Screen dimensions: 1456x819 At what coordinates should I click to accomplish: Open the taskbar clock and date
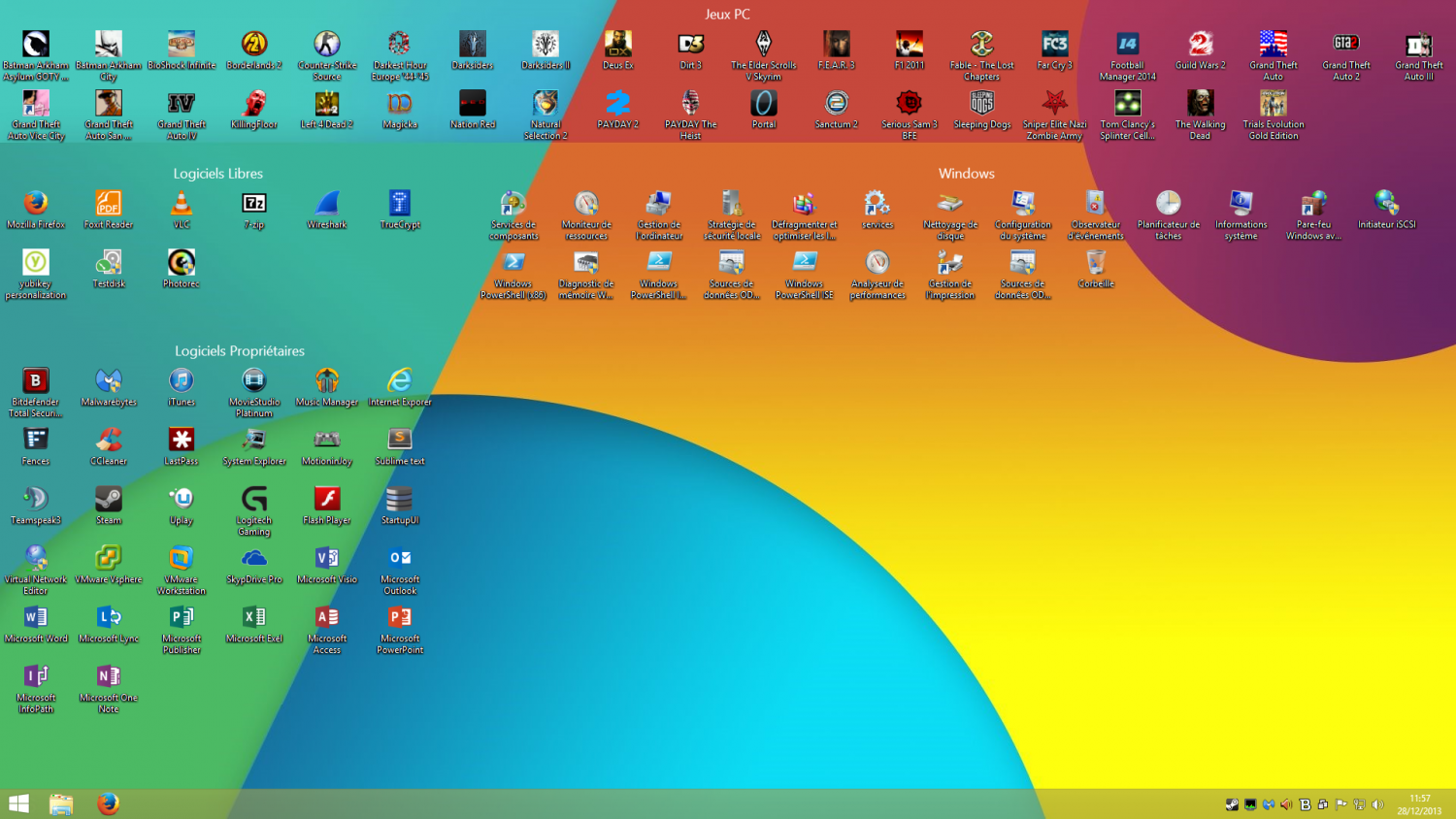pos(1419,804)
